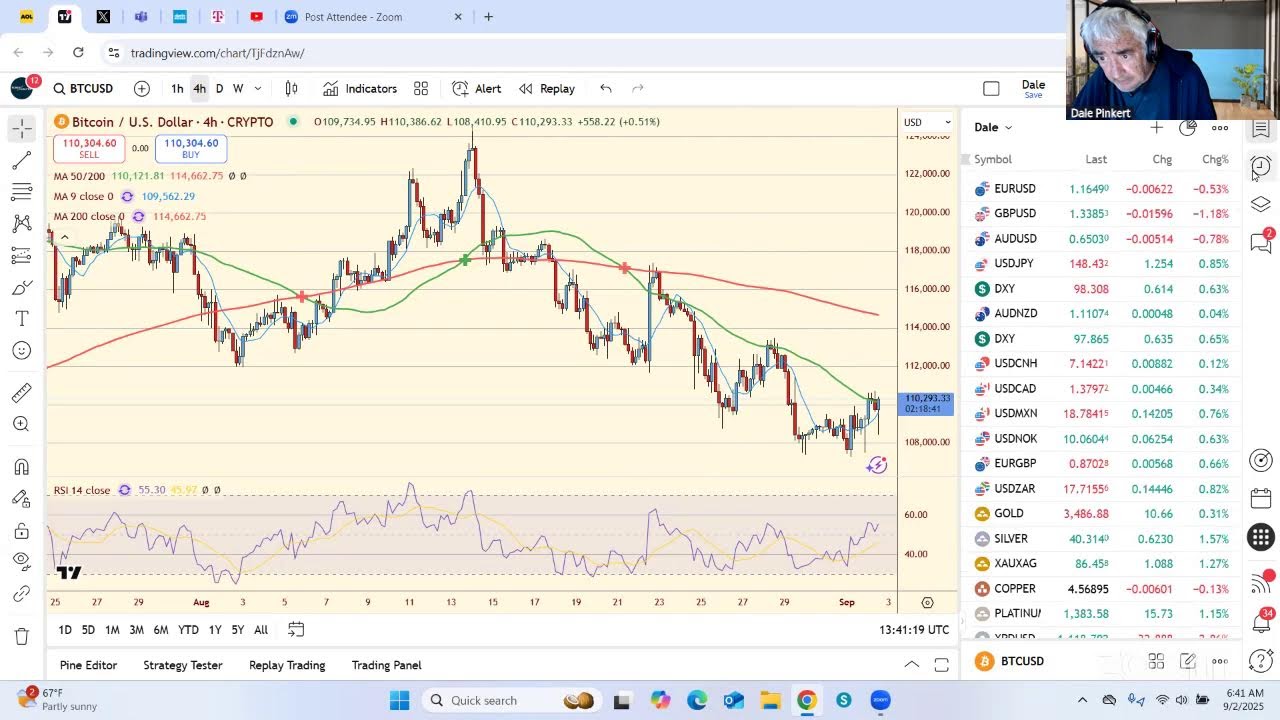Click the drawings sync link icon
The height and width of the screenshot is (720, 1280).
(x=21, y=594)
